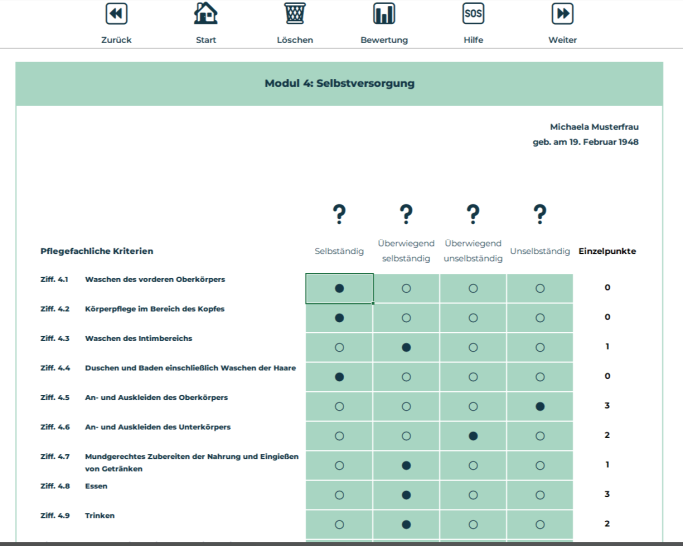Click the Bewertung label text

click(x=384, y=40)
